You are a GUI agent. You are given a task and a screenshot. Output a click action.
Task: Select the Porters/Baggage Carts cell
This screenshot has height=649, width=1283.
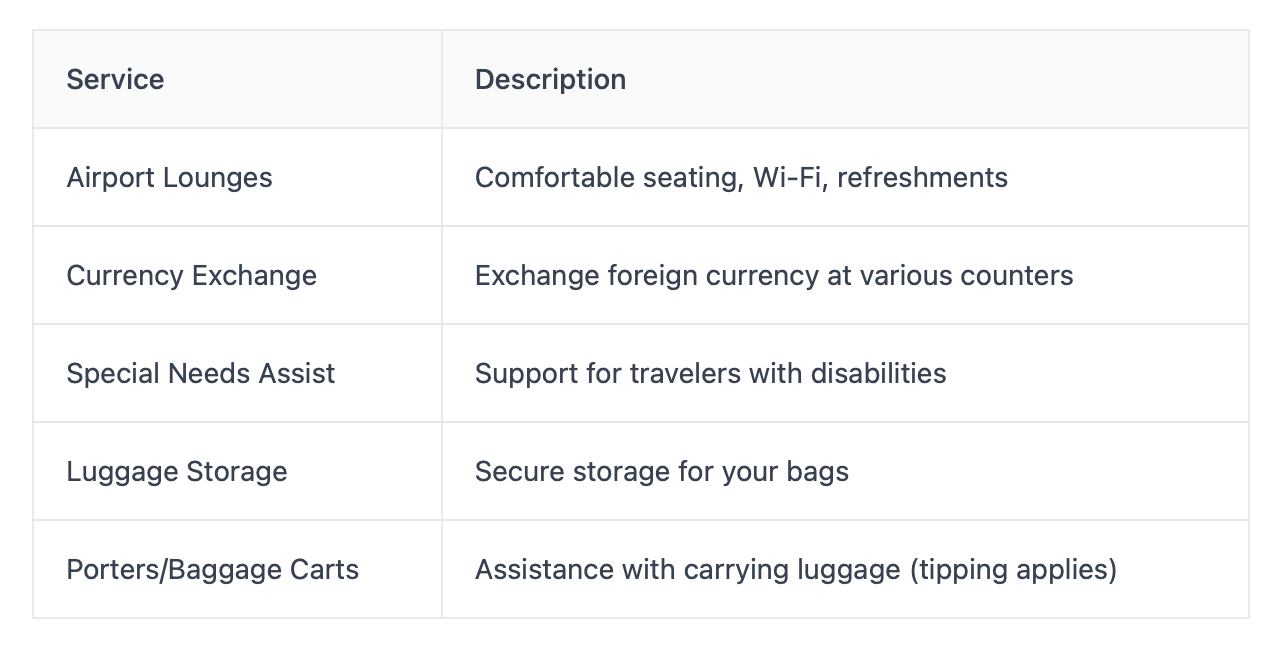(212, 570)
